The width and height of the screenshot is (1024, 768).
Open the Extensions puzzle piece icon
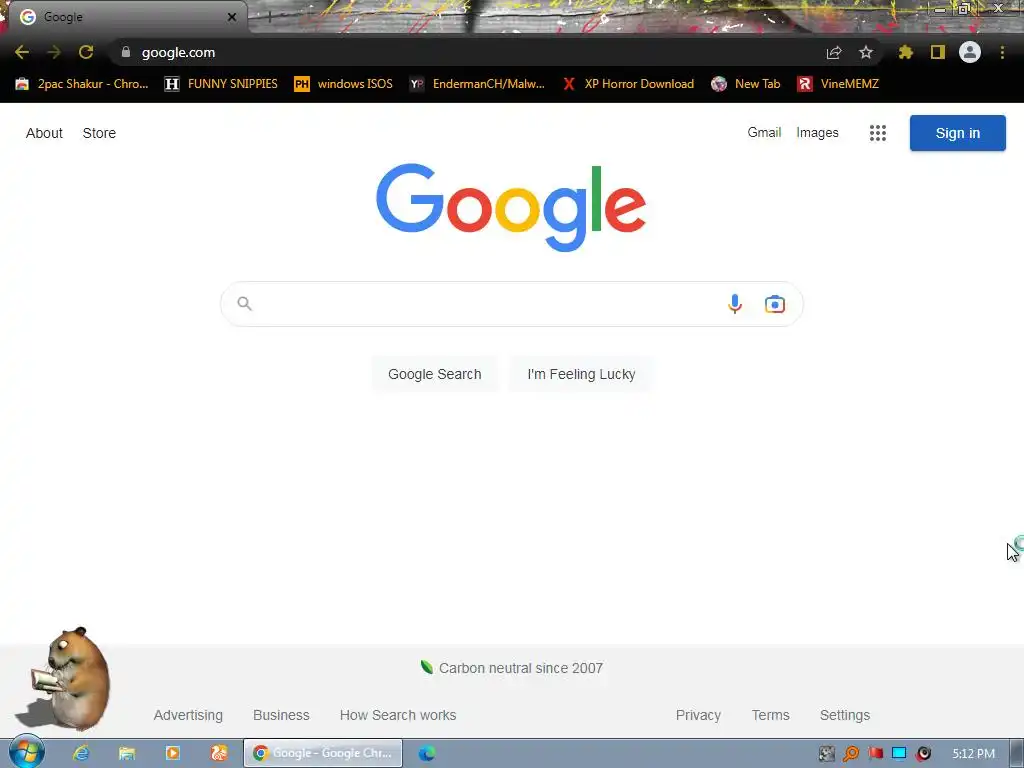(905, 52)
